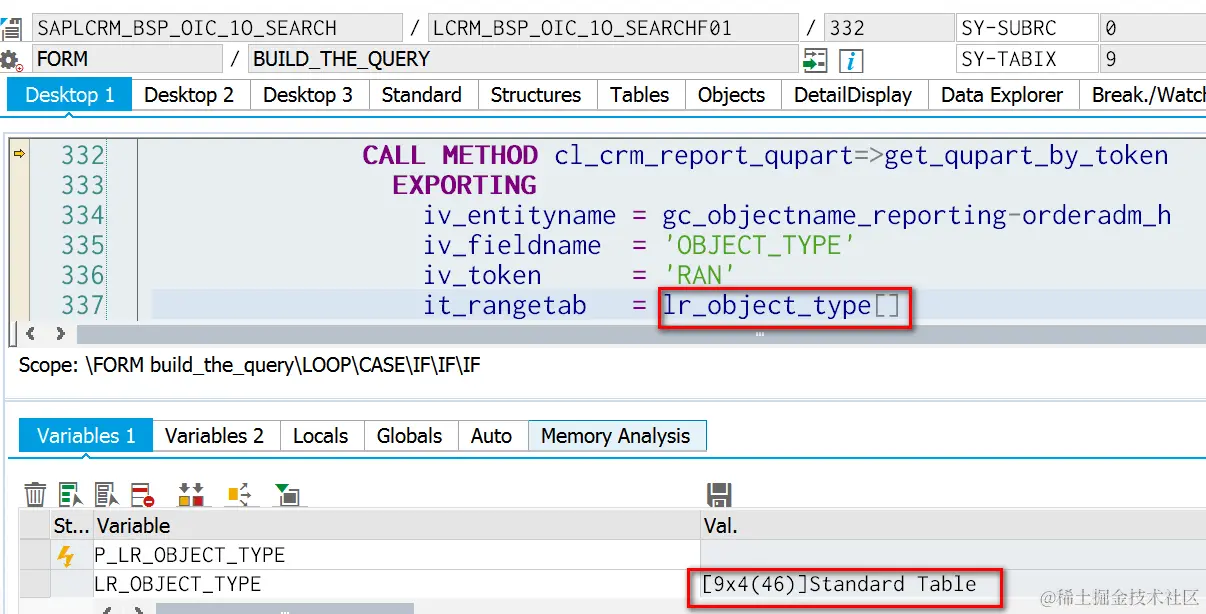1206x614 pixels.
Task: Click the program document icon beside SAPLCRM_BSP_OIC_1O_SEARCH
Action: tap(12, 28)
